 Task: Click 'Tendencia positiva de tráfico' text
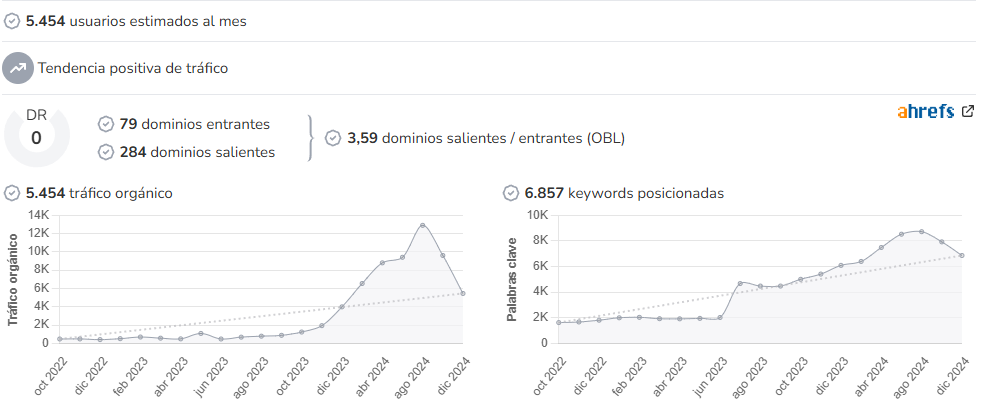pos(133,68)
